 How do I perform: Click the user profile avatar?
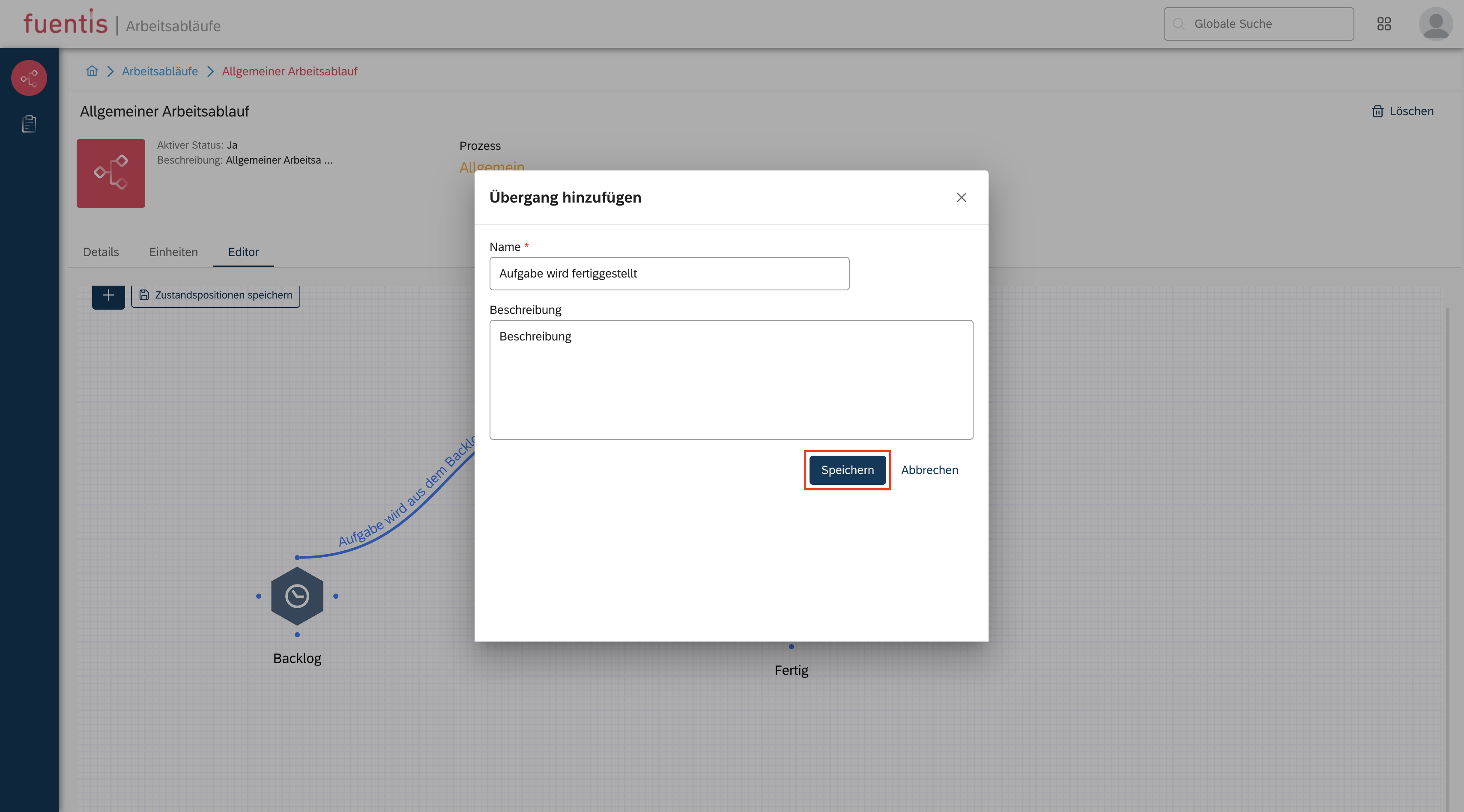1436,24
